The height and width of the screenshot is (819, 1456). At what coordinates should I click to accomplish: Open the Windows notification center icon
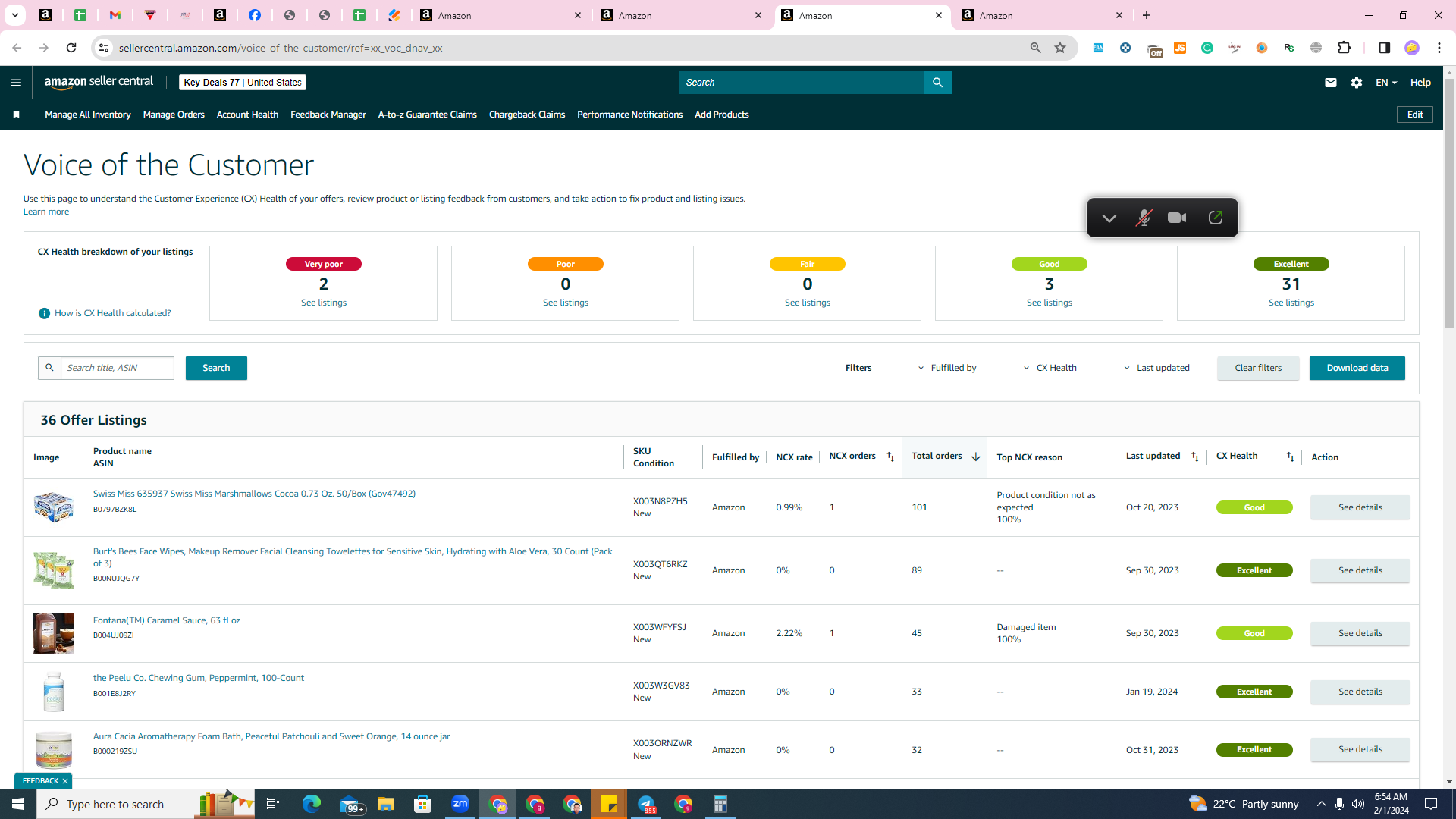click(x=1432, y=804)
